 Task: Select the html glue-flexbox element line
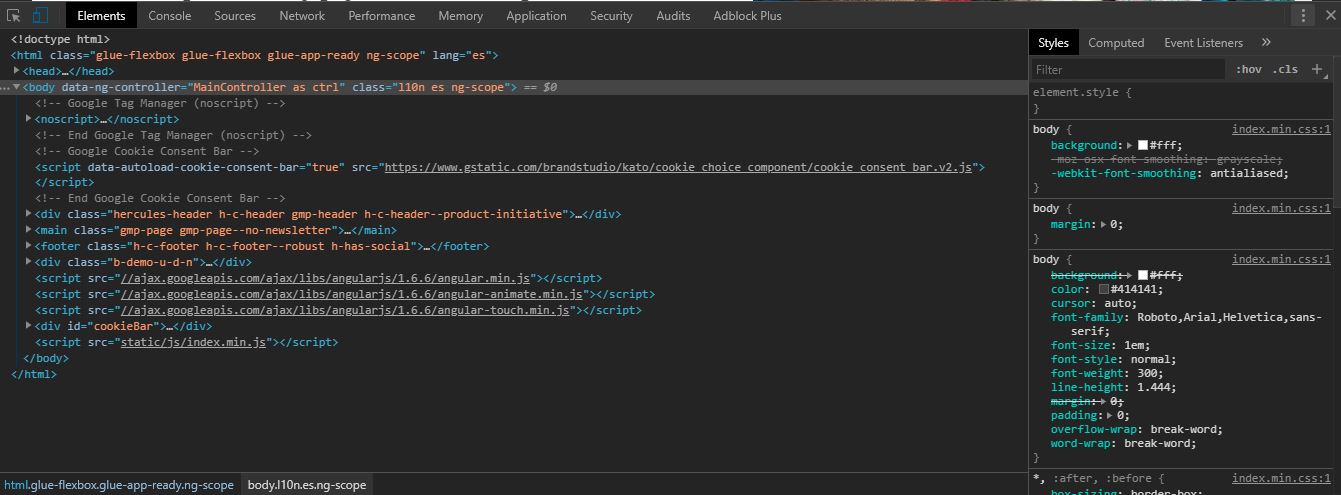pyautogui.click(x=254, y=55)
